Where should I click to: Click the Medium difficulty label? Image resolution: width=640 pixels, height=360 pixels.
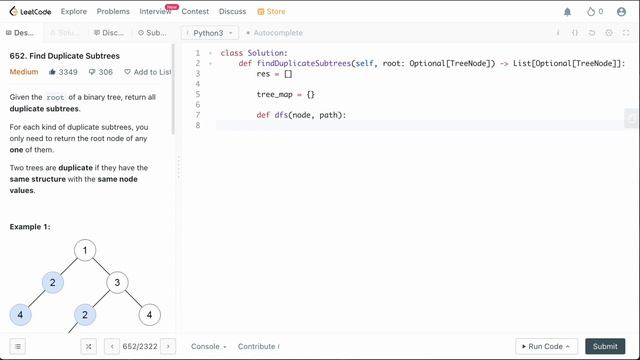[24, 72]
